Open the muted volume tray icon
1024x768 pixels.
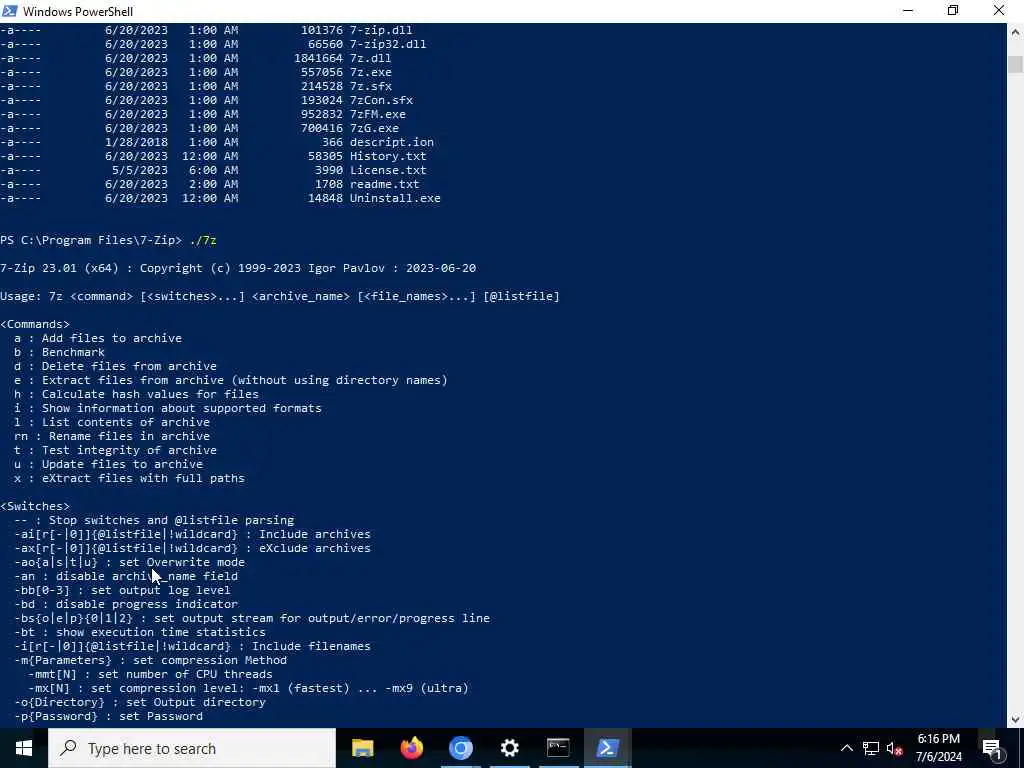tap(894, 748)
